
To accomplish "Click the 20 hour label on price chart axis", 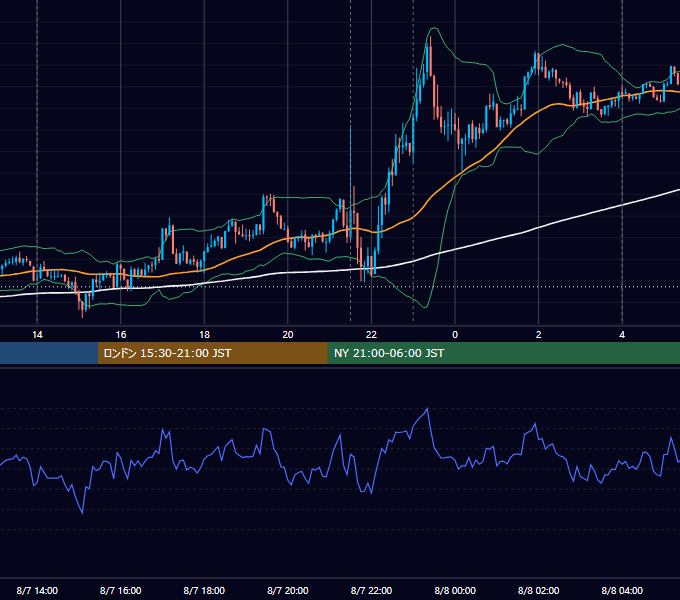I will (x=288, y=335).
